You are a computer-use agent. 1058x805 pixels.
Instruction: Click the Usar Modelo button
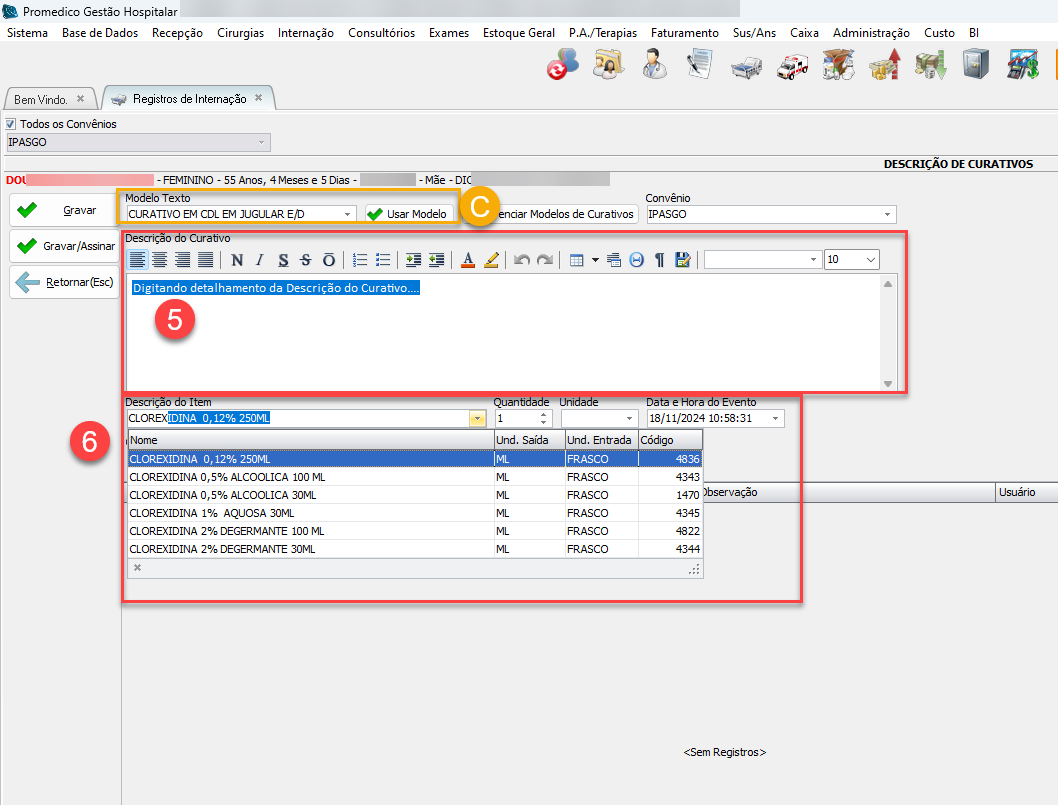[407, 214]
